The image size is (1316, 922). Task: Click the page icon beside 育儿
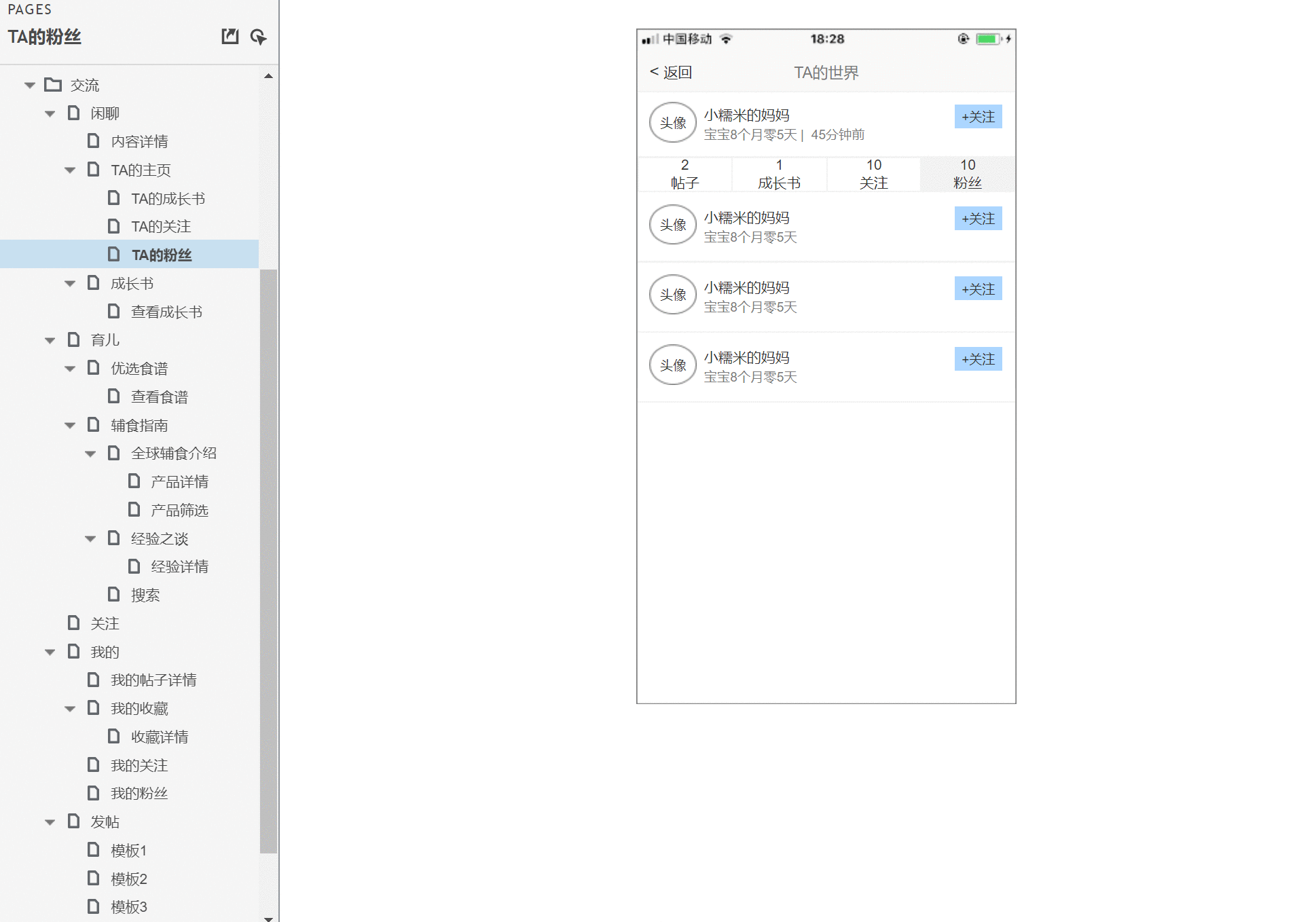(74, 339)
